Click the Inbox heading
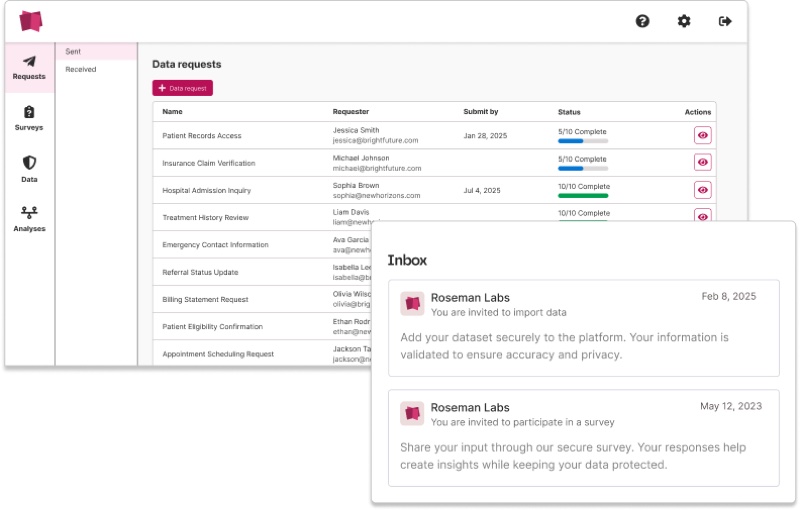The height and width of the screenshot is (510, 800). click(407, 260)
